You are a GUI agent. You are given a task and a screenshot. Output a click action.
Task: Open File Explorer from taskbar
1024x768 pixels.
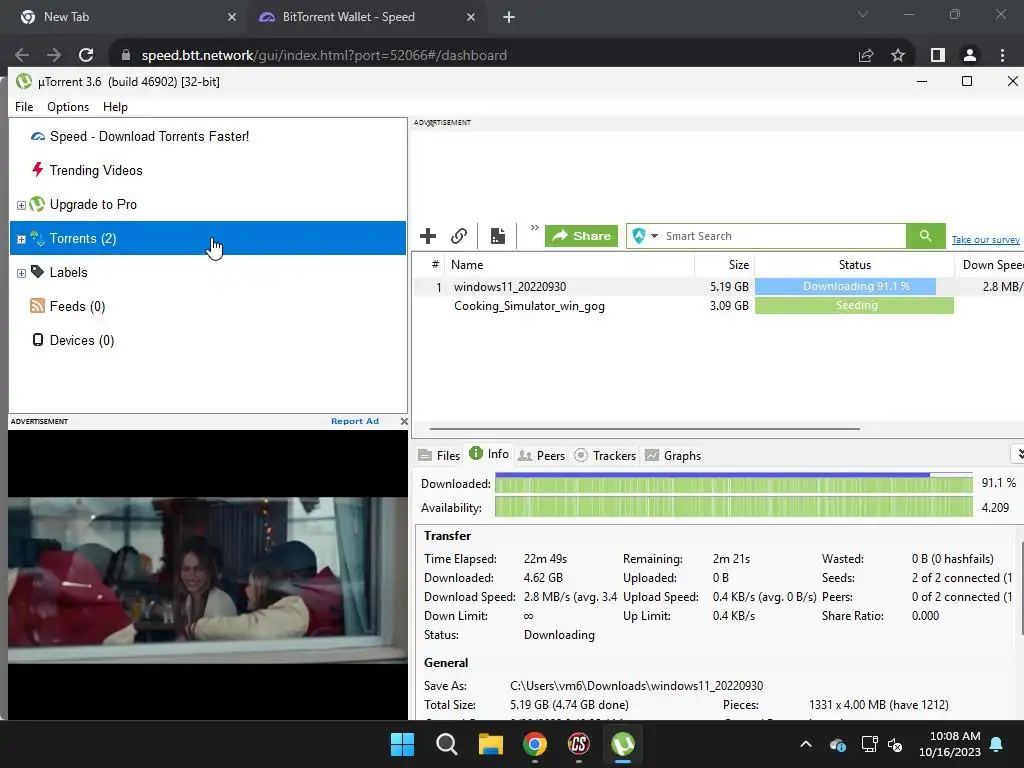[490, 744]
